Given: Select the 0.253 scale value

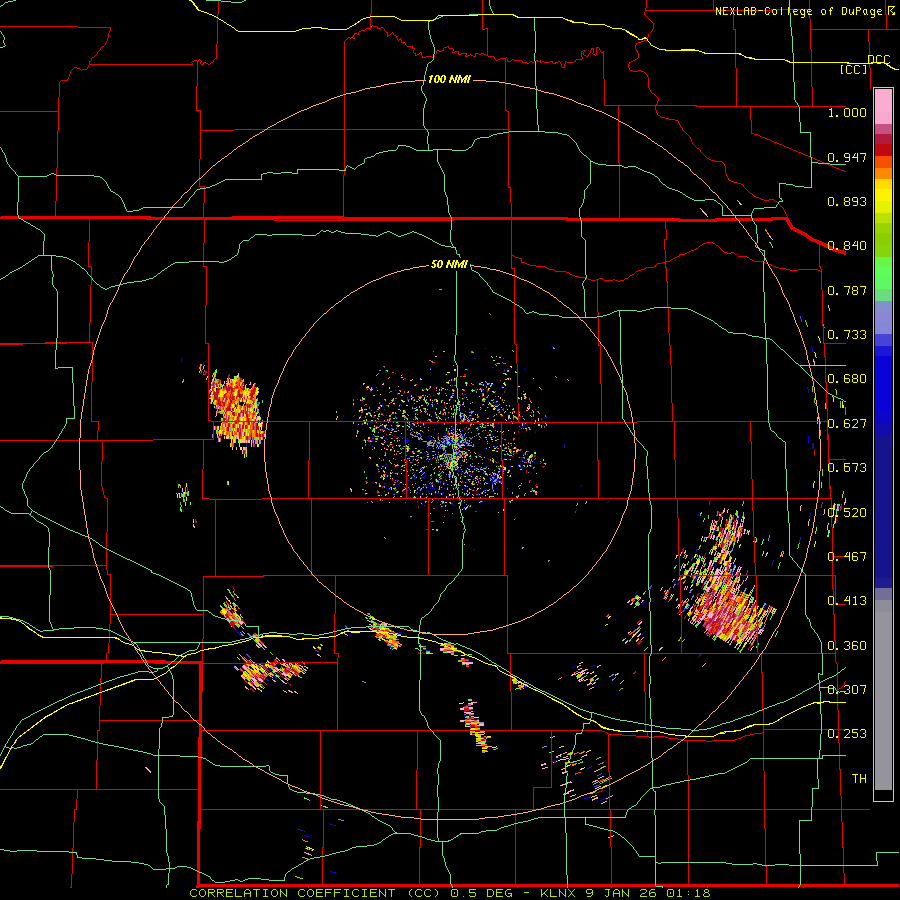Looking at the screenshot, I should 847,734.
